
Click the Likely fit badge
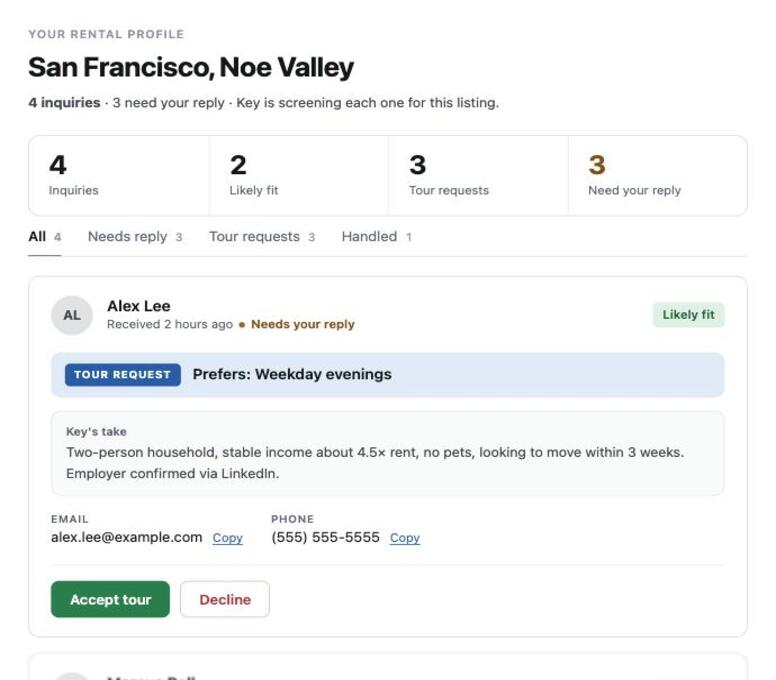point(688,315)
